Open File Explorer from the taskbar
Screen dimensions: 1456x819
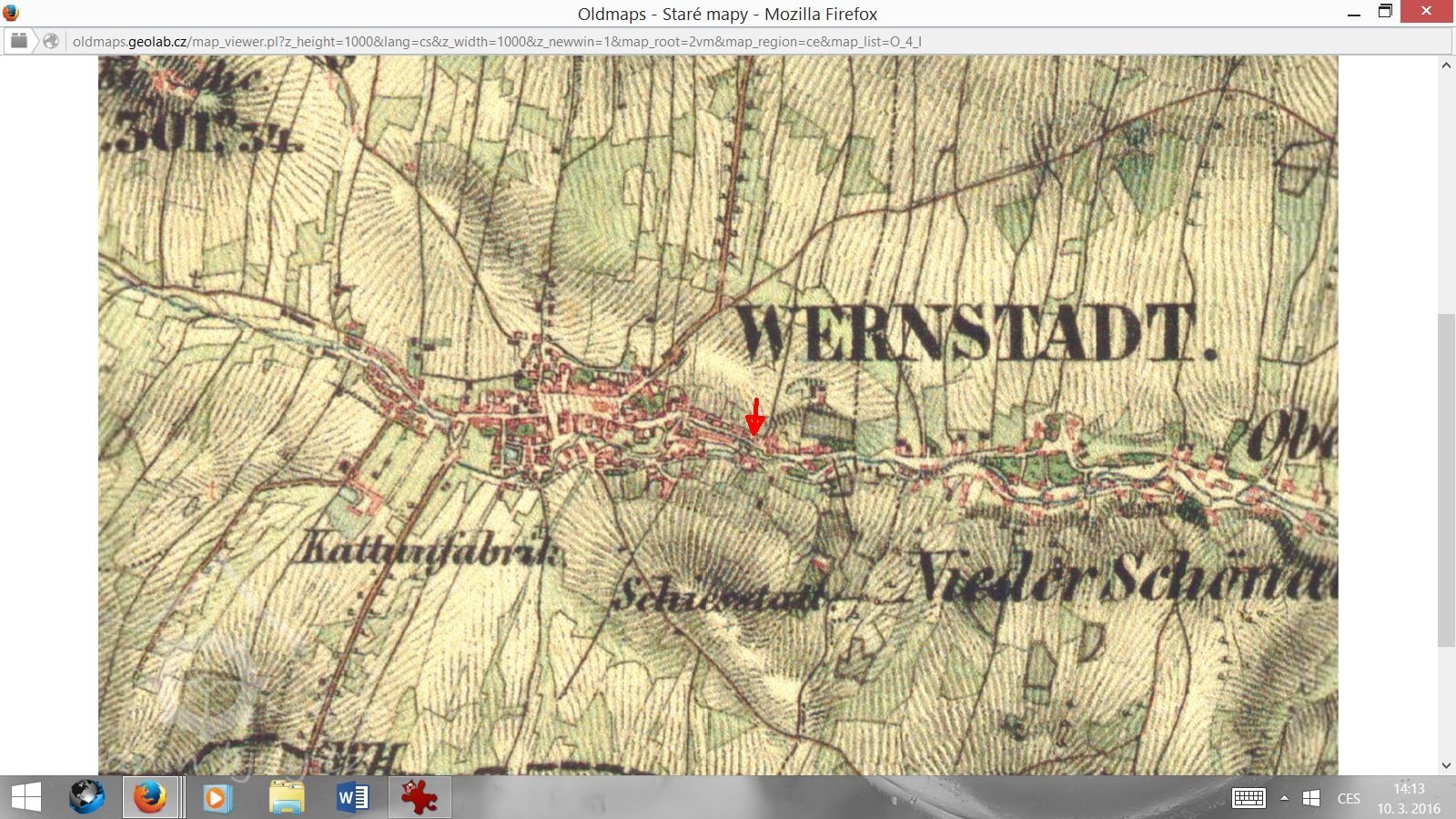click(x=287, y=798)
